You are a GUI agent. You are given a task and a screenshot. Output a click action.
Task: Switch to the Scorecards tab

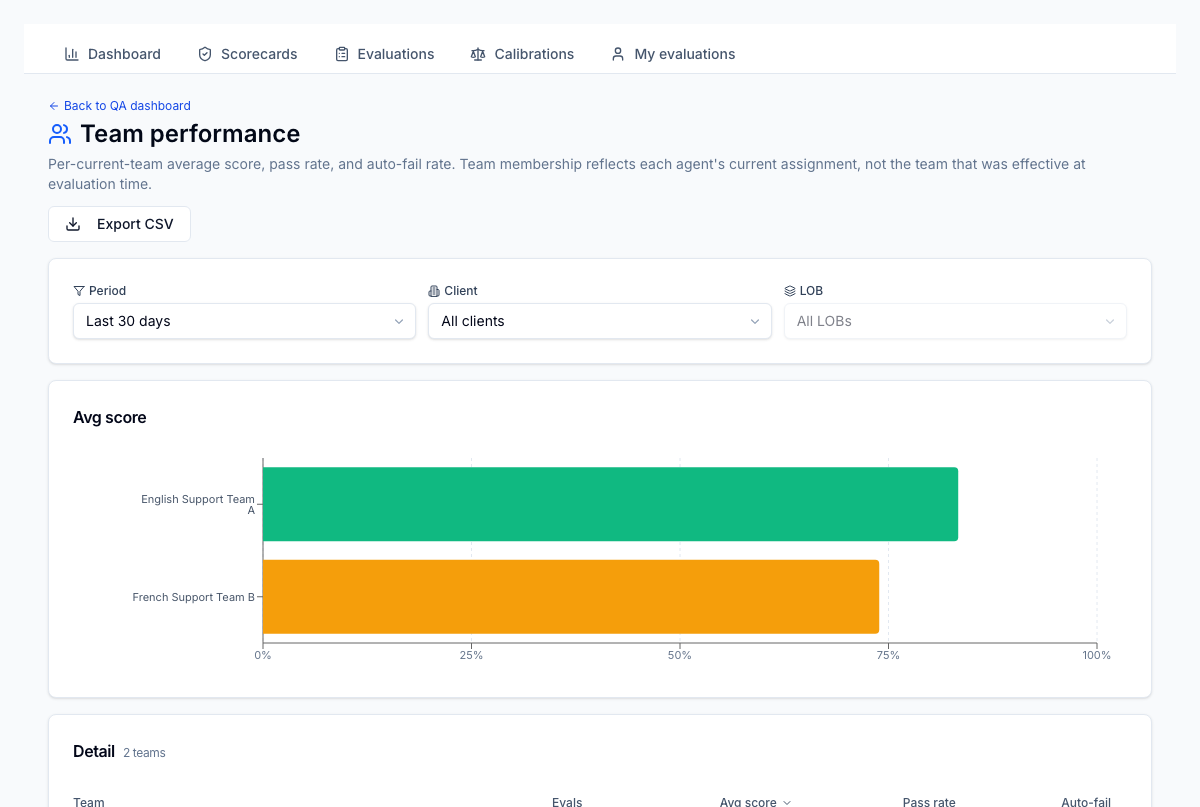[x=247, y=54]
